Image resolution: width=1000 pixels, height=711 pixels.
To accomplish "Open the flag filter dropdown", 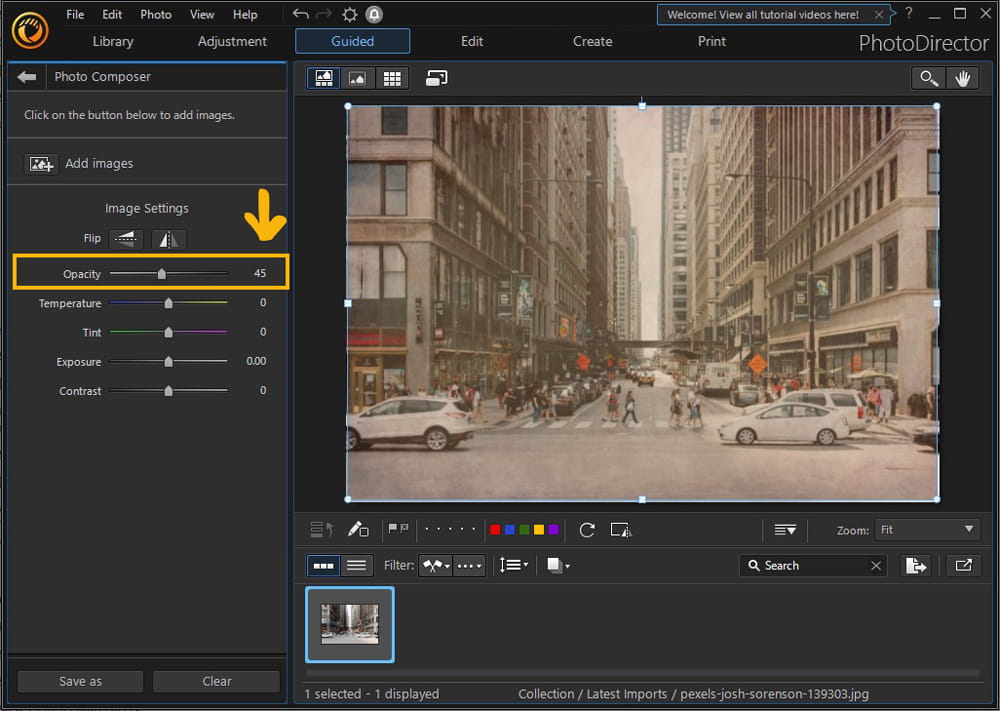I will [x=435, y=565].
